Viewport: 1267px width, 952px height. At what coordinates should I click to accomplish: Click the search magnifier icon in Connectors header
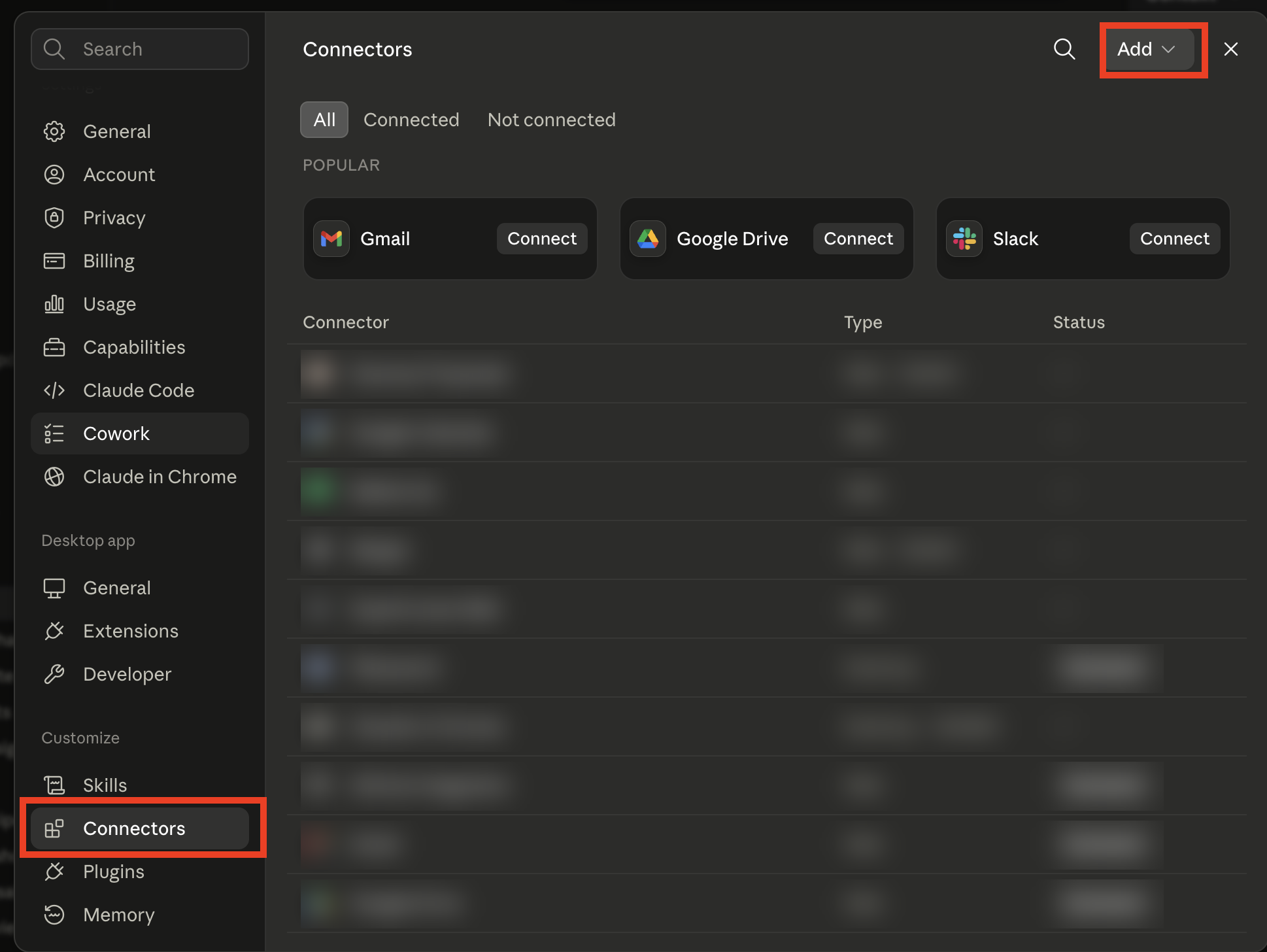click(1064, 49)
